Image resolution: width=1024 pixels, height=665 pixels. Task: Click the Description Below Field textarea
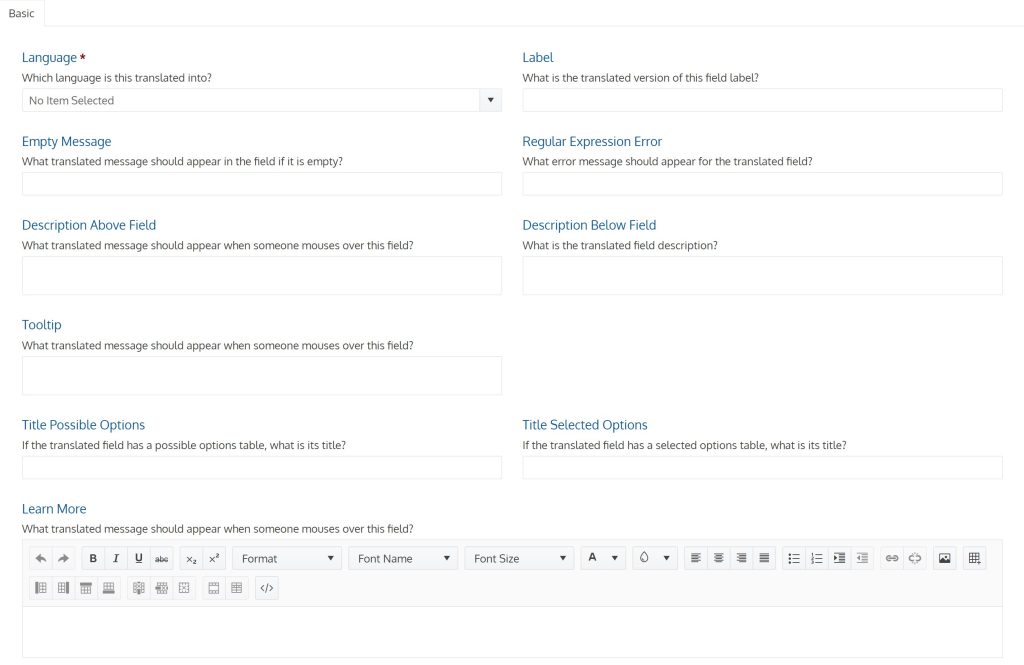click(x=762, y=275)
